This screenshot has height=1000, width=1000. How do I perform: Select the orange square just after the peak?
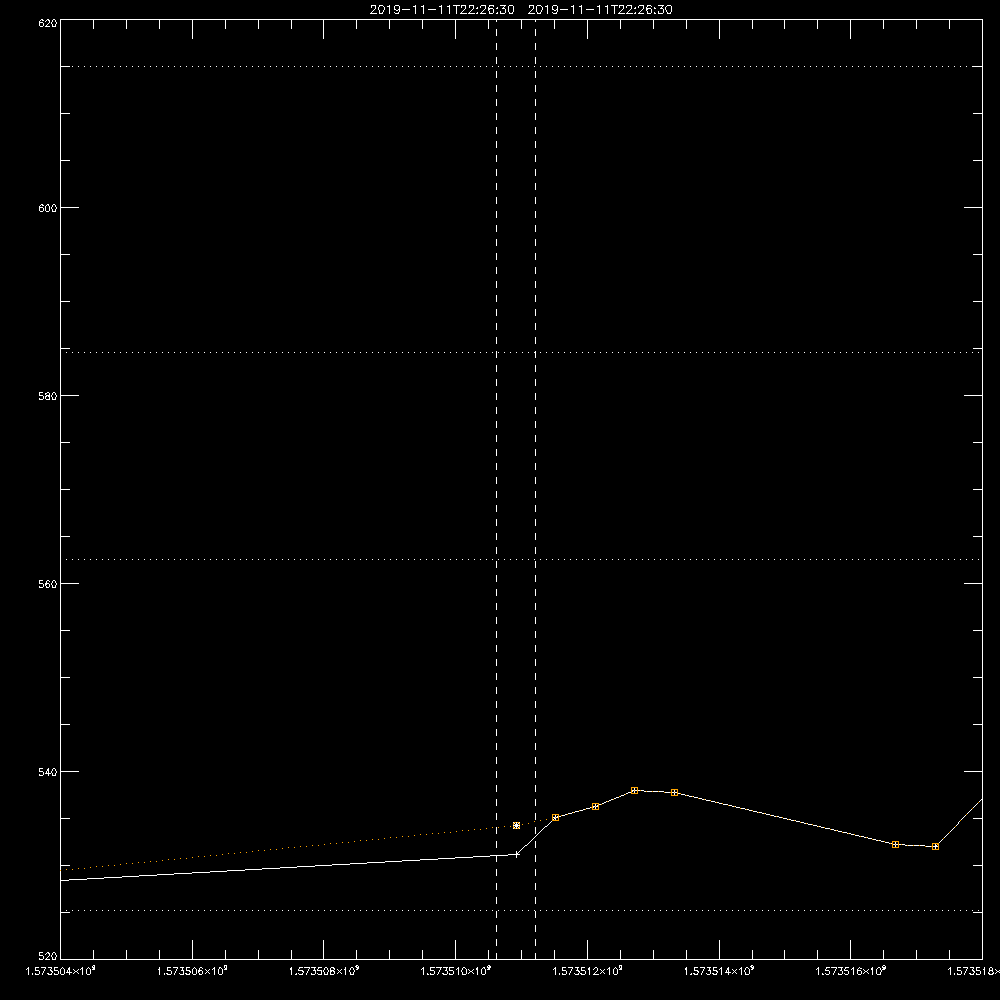pyautogui.click(x=674, y=793)
